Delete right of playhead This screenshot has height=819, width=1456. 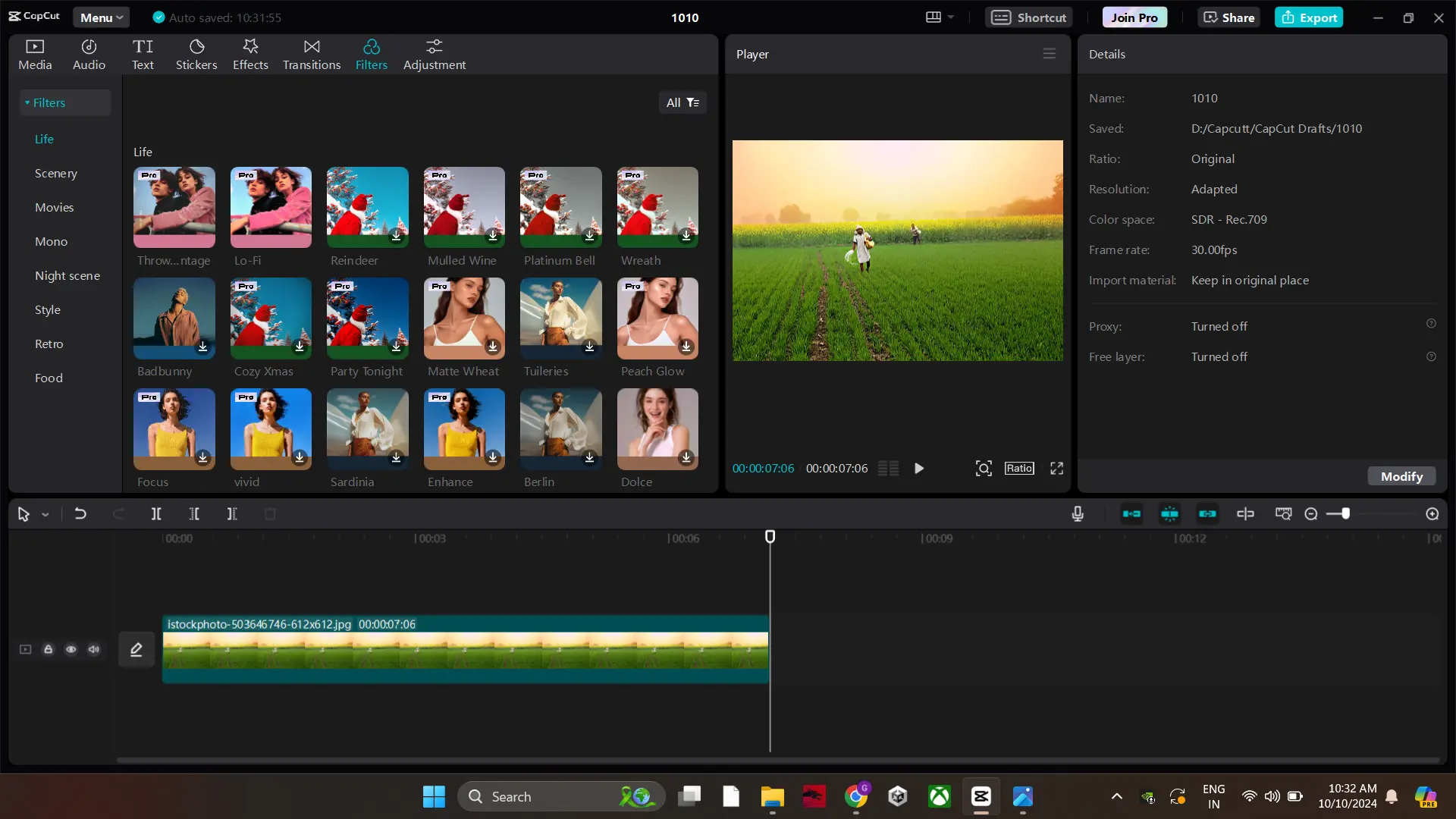pos(232,514)
